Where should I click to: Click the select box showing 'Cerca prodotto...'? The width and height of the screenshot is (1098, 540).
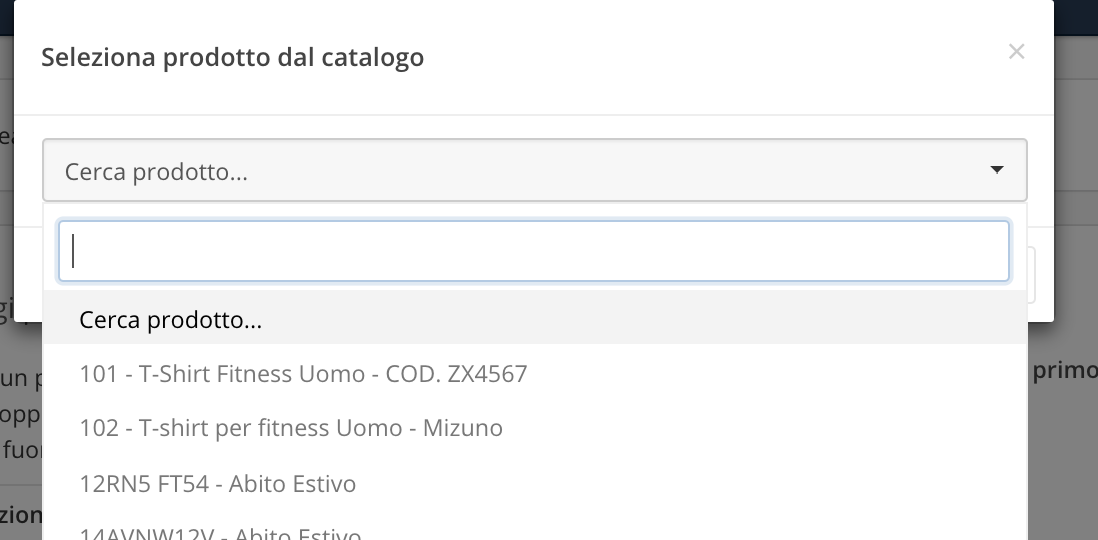point(534,171)
